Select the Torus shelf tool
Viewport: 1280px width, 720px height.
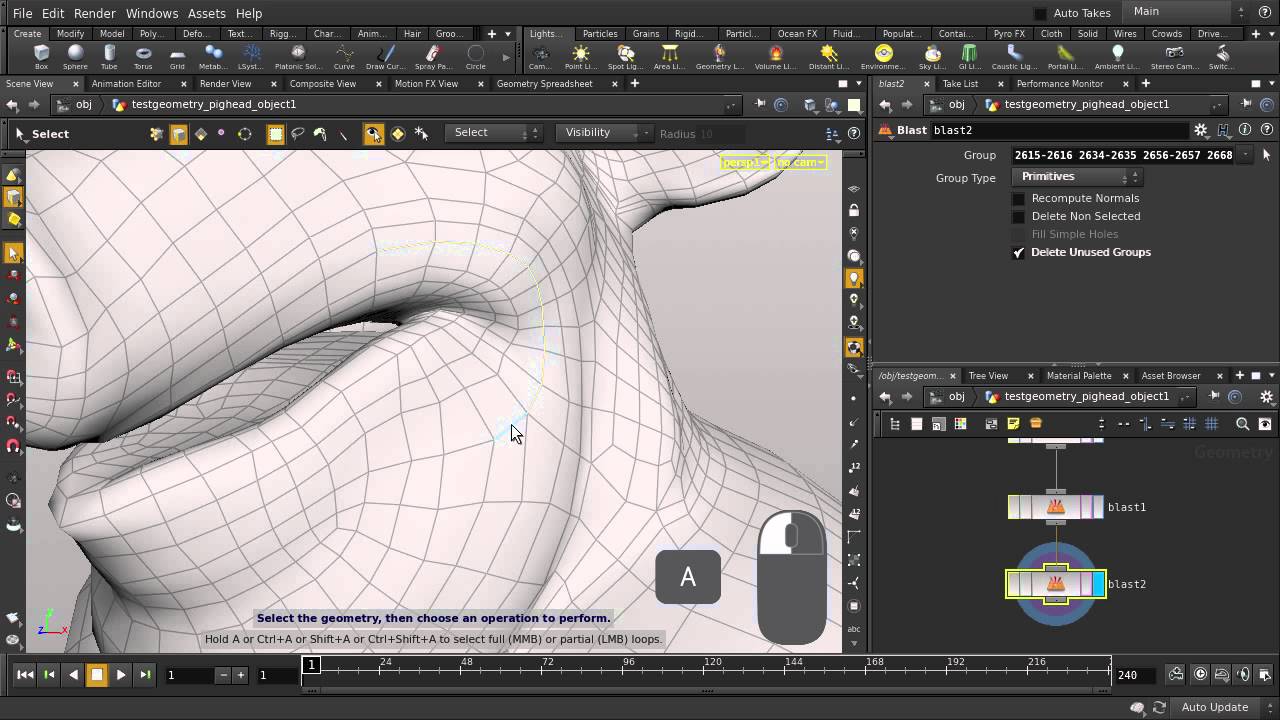tap(143, 56)
